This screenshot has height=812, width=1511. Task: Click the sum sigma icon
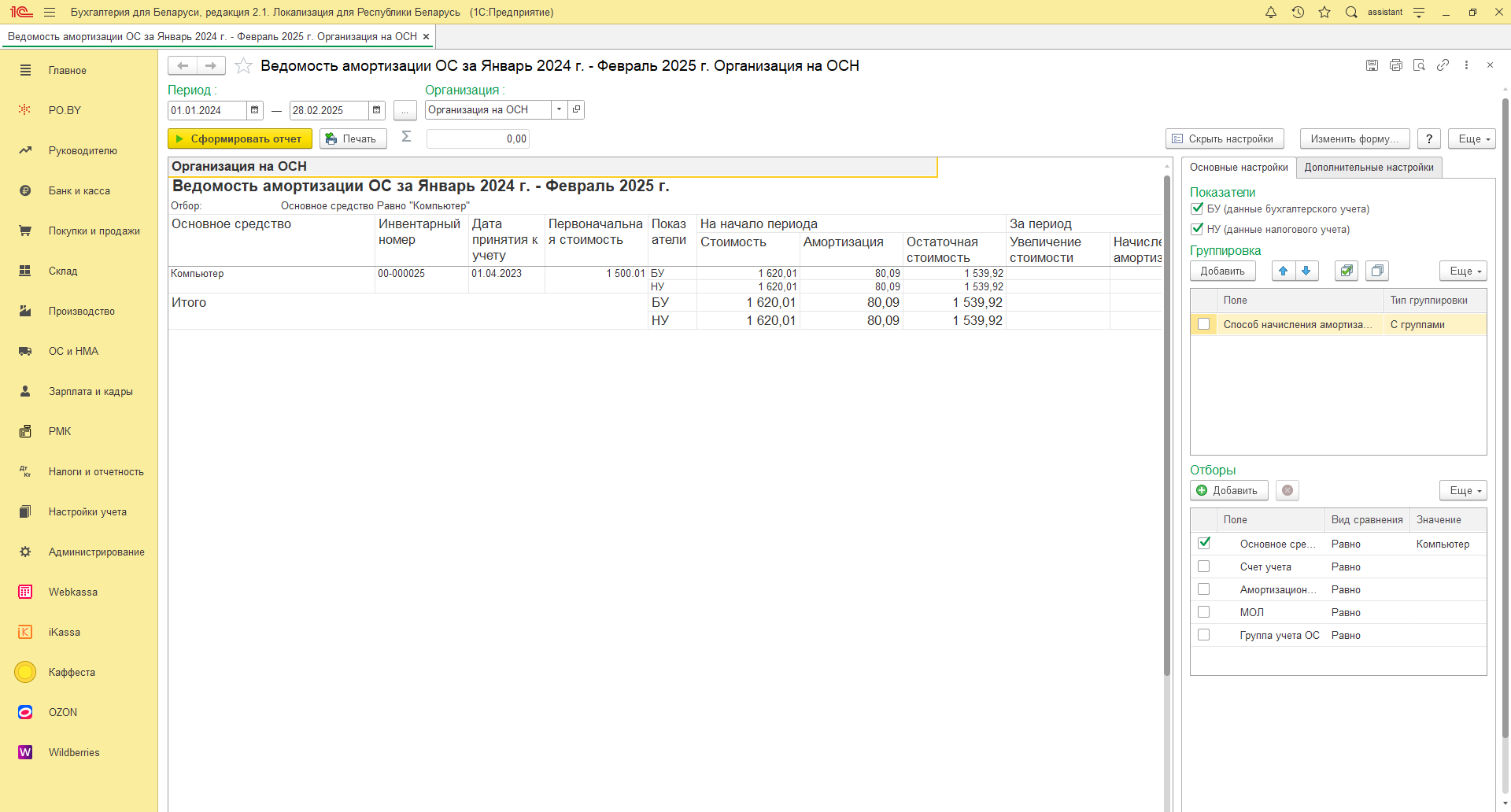pyautogui.click(x=406, y=138)
